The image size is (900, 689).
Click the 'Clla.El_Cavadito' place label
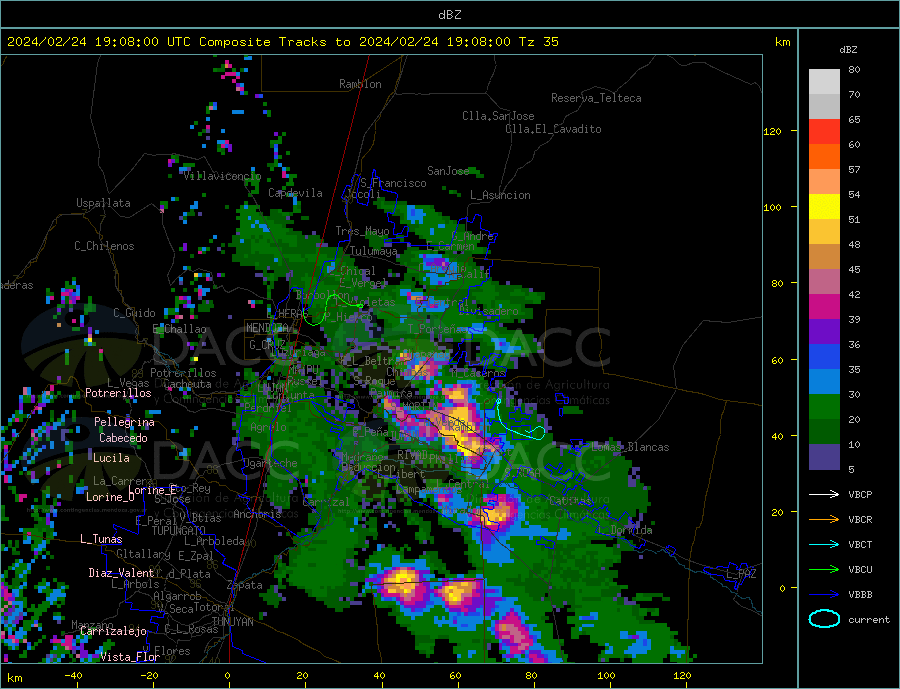click(x=553, y=129)
